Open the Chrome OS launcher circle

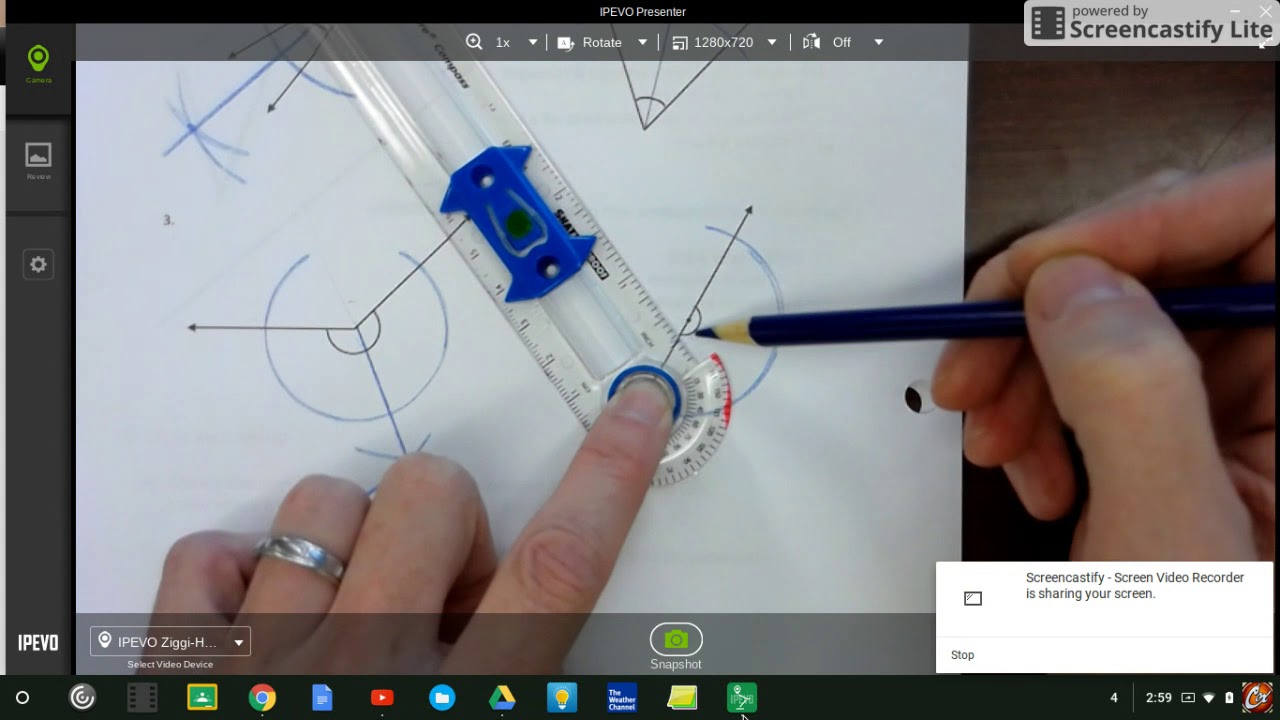pyautogui.click(x=22, y=698)
